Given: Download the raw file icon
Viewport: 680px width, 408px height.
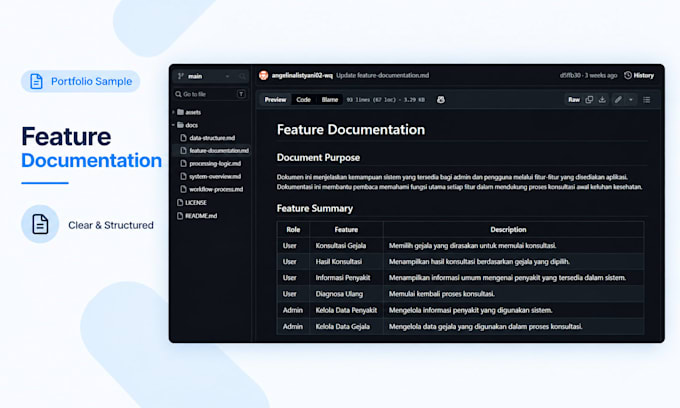Looking at the screenshot, I should pos(602,100).
